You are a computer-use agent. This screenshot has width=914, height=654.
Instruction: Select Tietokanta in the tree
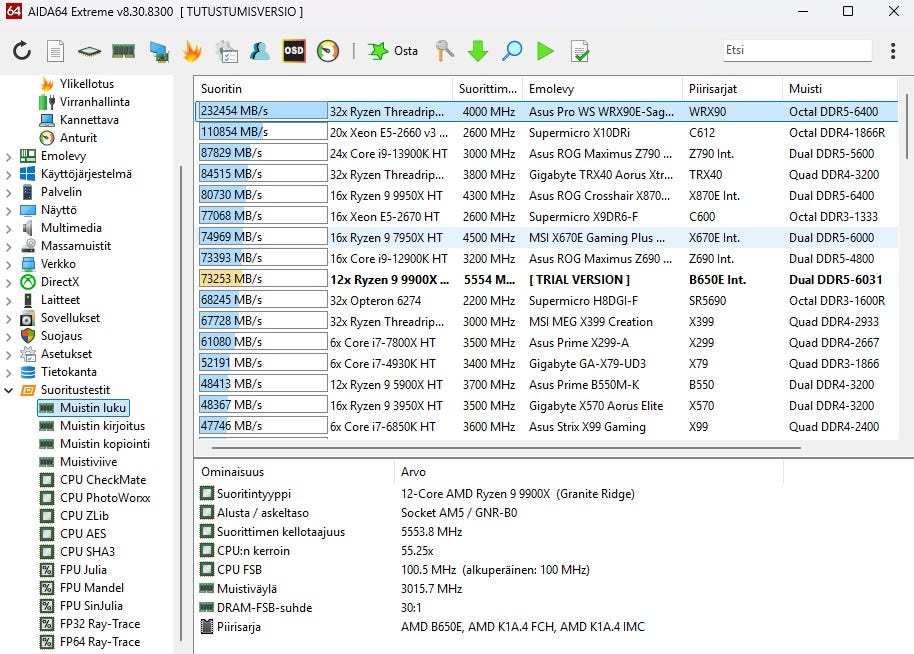tap(68, 372)
